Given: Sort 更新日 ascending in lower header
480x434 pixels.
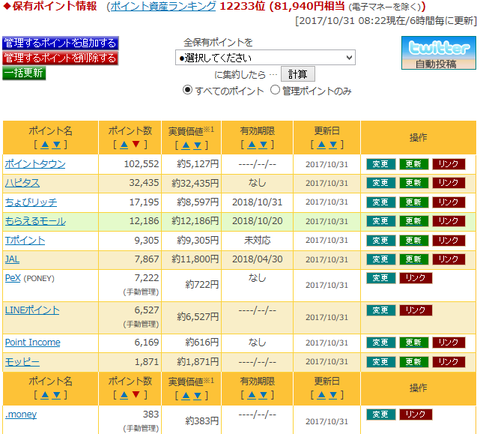Looking at the screenshot, I should 321,395.
